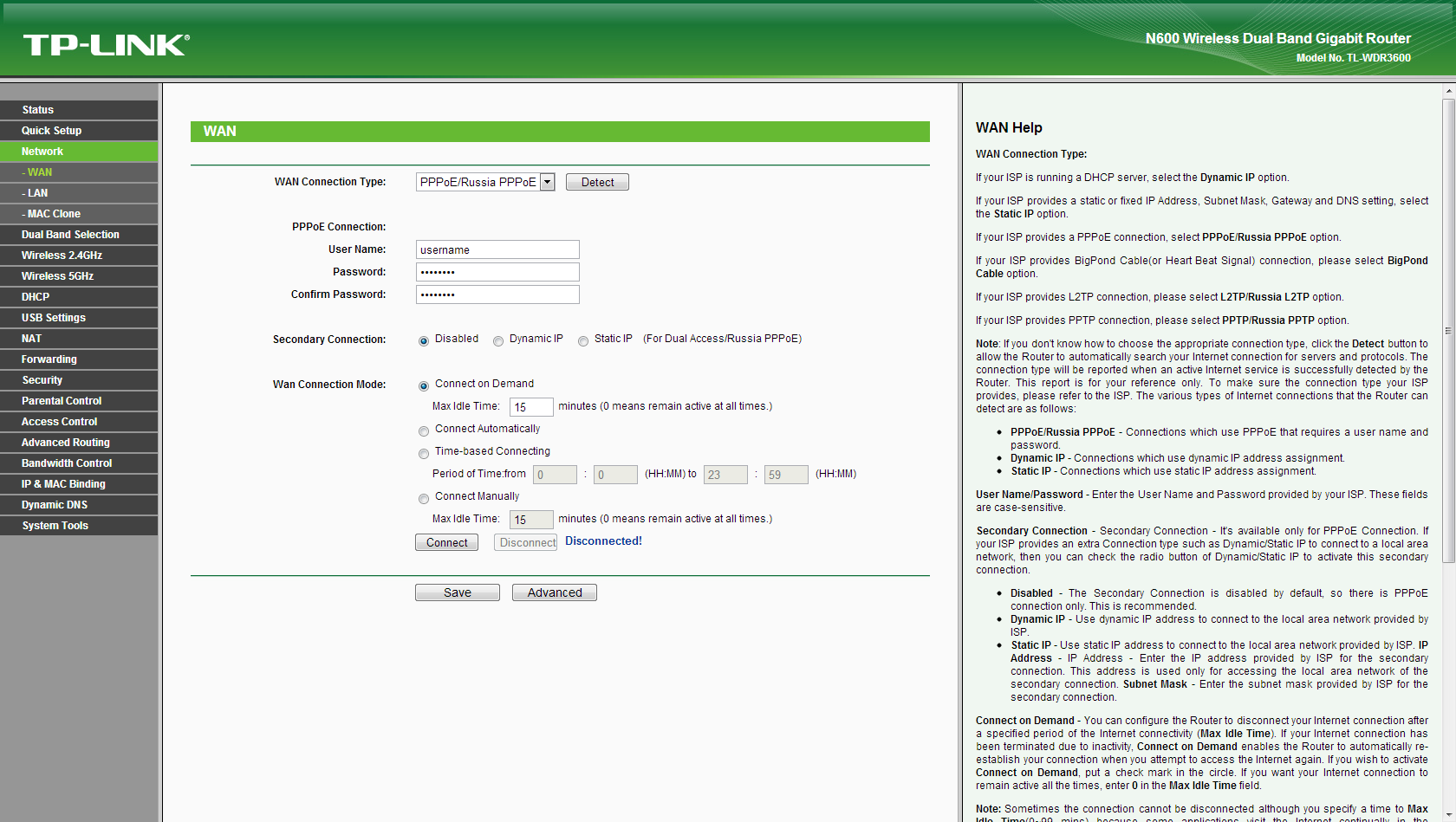The width and height of the screenshot is (1456, 822).
Task: Open USB Settings menu
Action: pos(79,318)
